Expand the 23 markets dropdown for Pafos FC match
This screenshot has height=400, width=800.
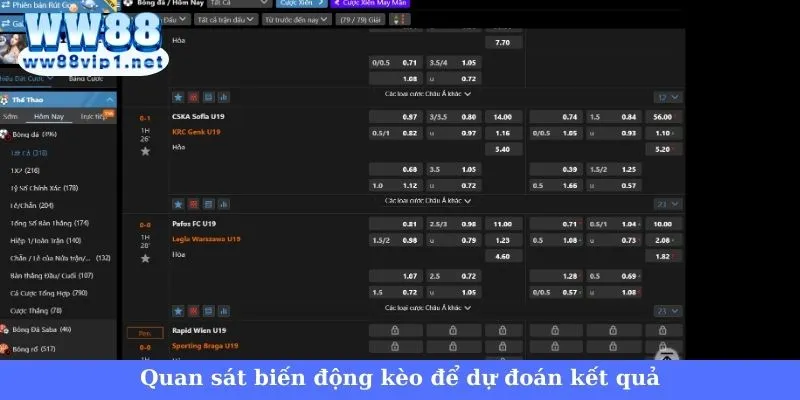(668, 311)
